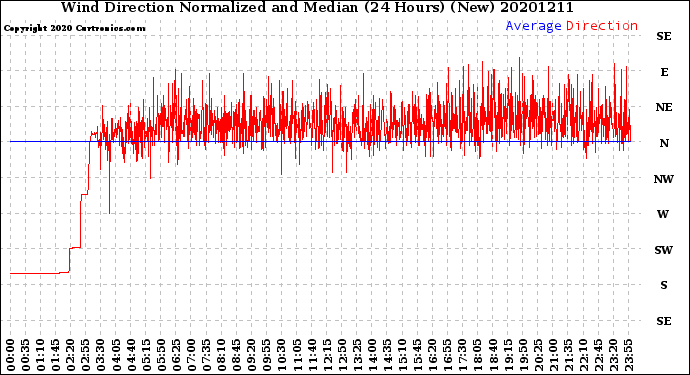Image resolution: width=690 pixels, height=375 pixels.
Task: Select the "04:05" time label
Action: coord(116,355)
